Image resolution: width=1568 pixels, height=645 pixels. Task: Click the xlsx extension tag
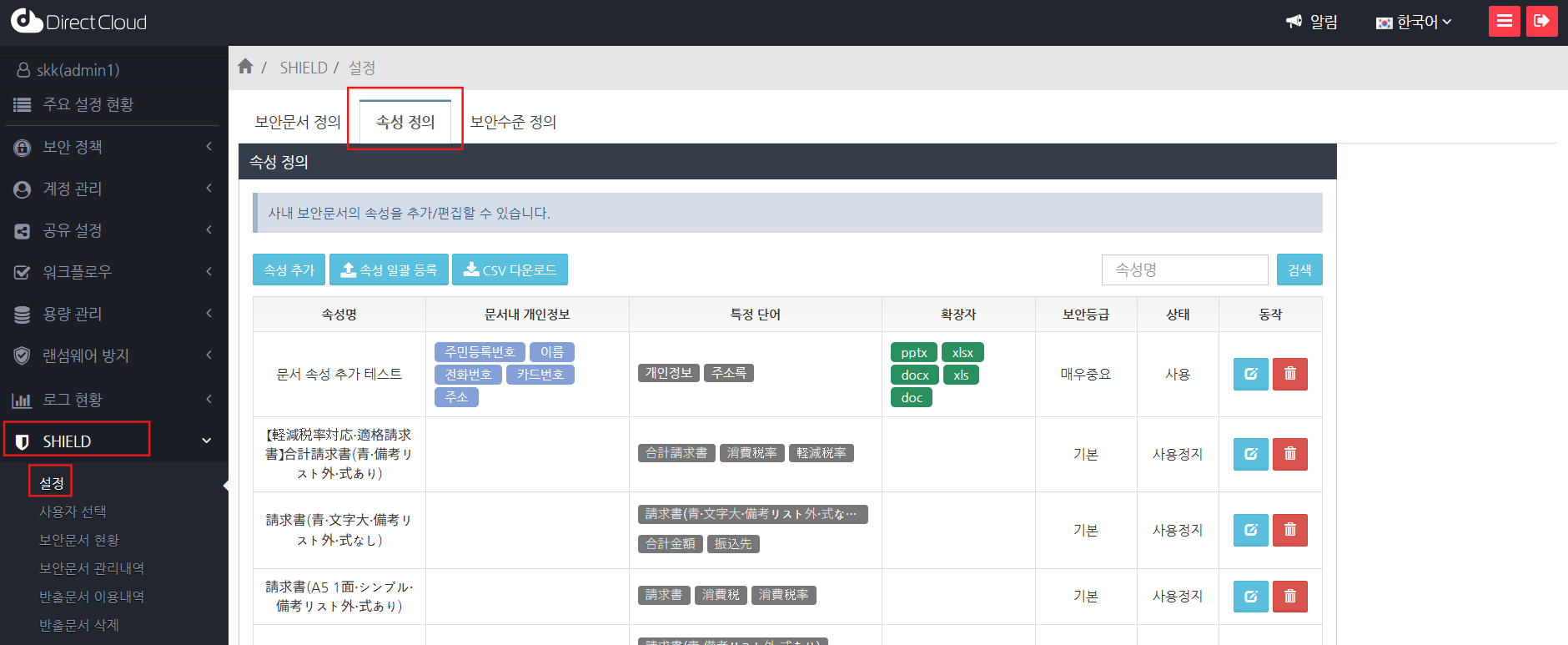pos(962,352)
